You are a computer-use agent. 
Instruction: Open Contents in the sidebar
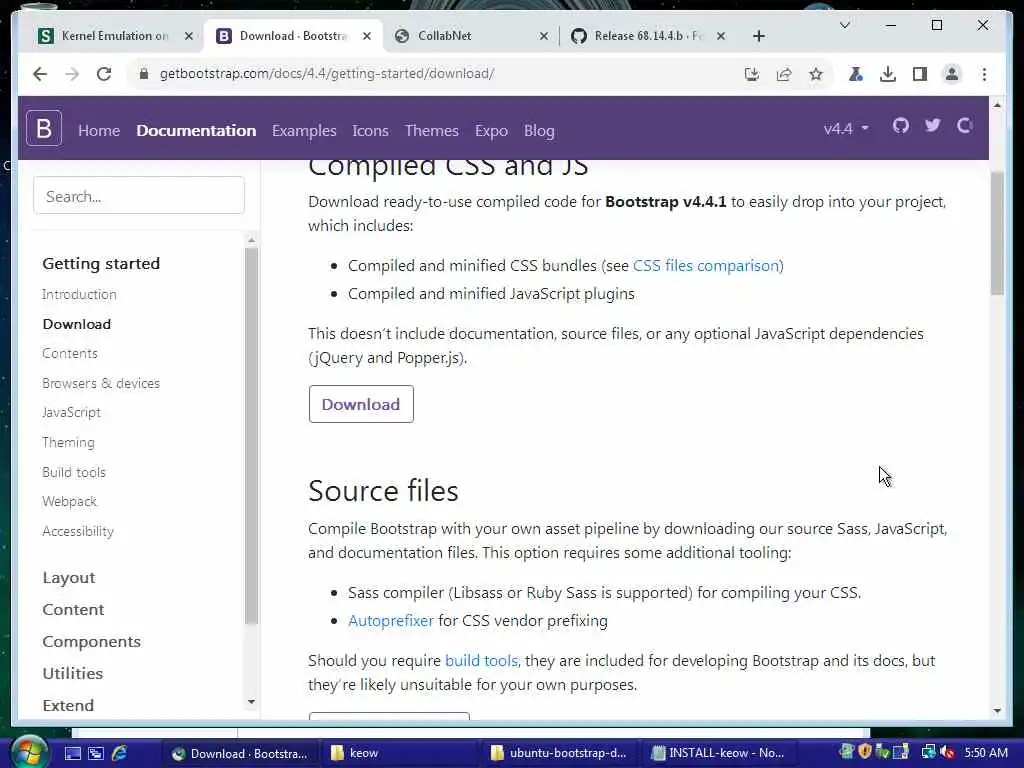point(70,353)
